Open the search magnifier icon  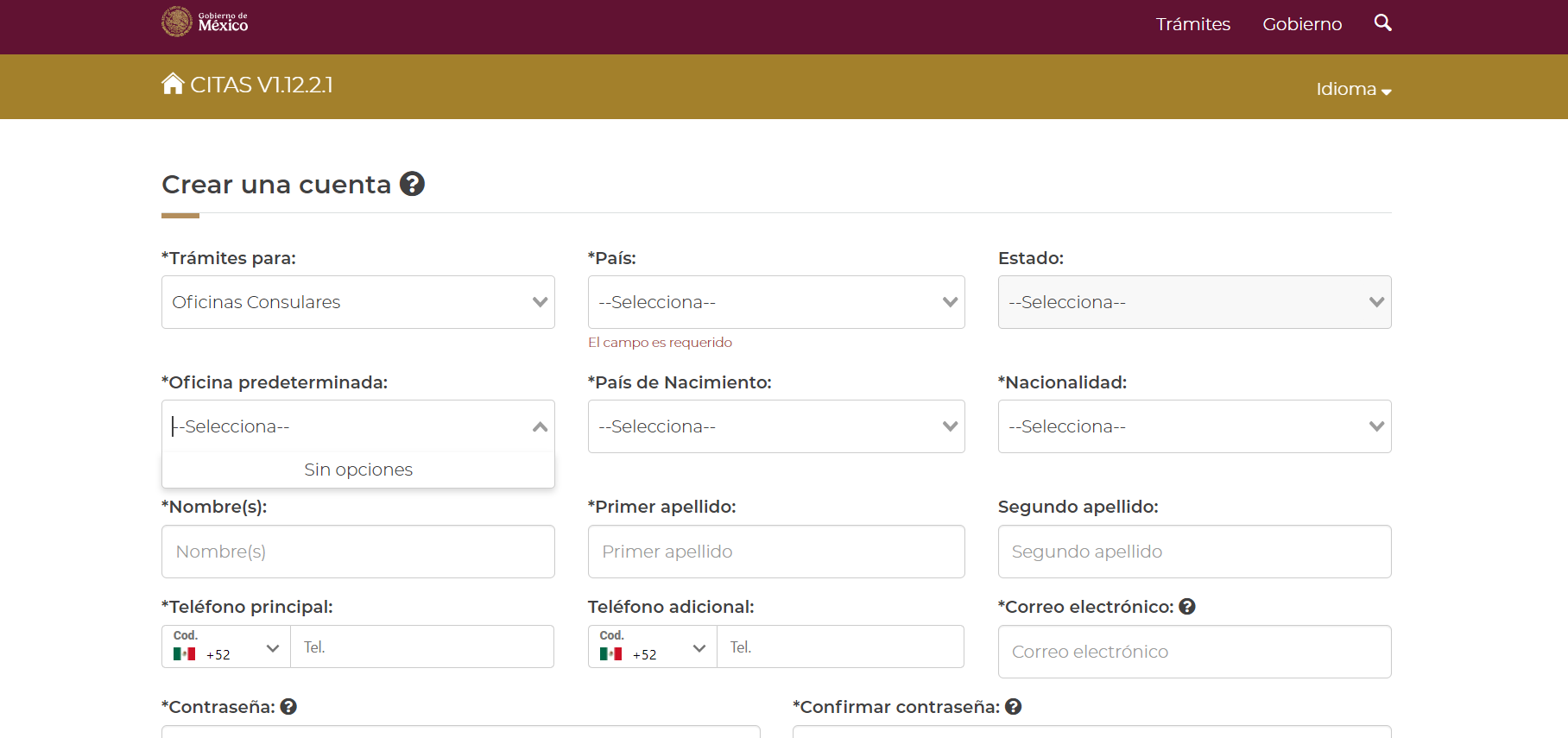1382,23
